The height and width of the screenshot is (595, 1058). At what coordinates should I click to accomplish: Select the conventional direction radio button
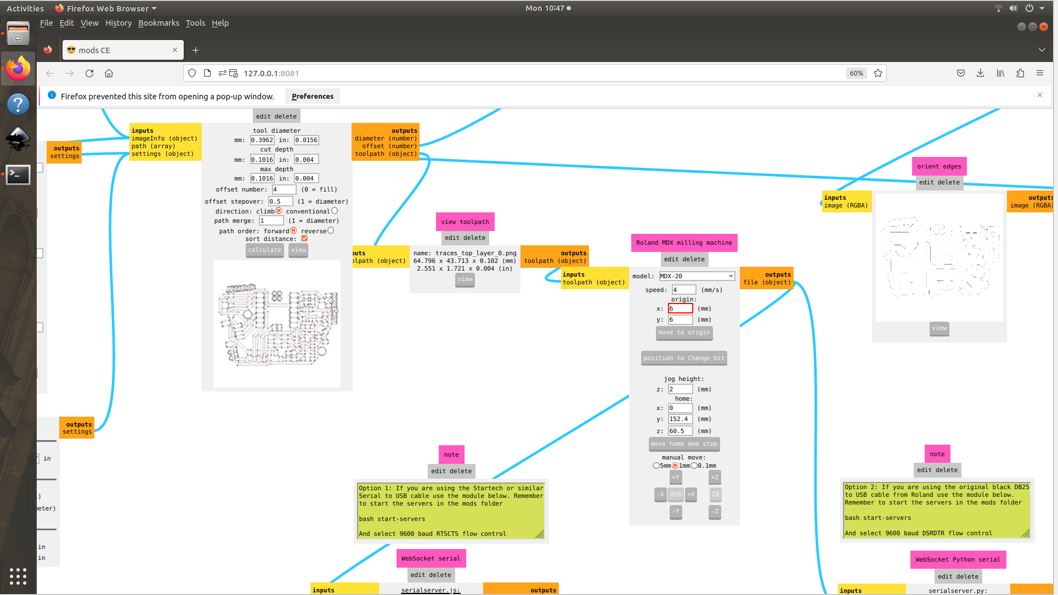point(334,210)
